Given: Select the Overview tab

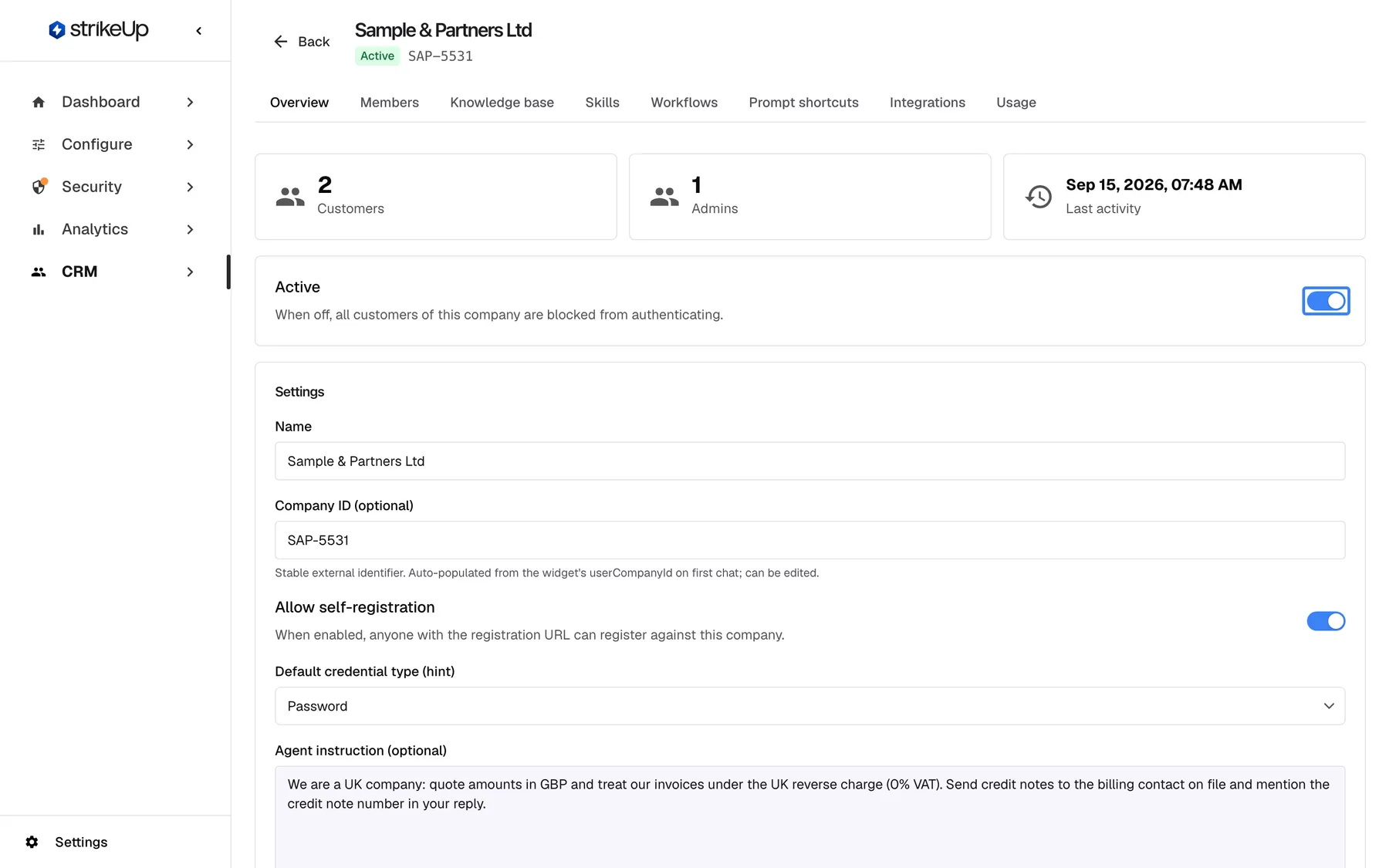Looking at the screenshot, I should [x=299, y=103].
